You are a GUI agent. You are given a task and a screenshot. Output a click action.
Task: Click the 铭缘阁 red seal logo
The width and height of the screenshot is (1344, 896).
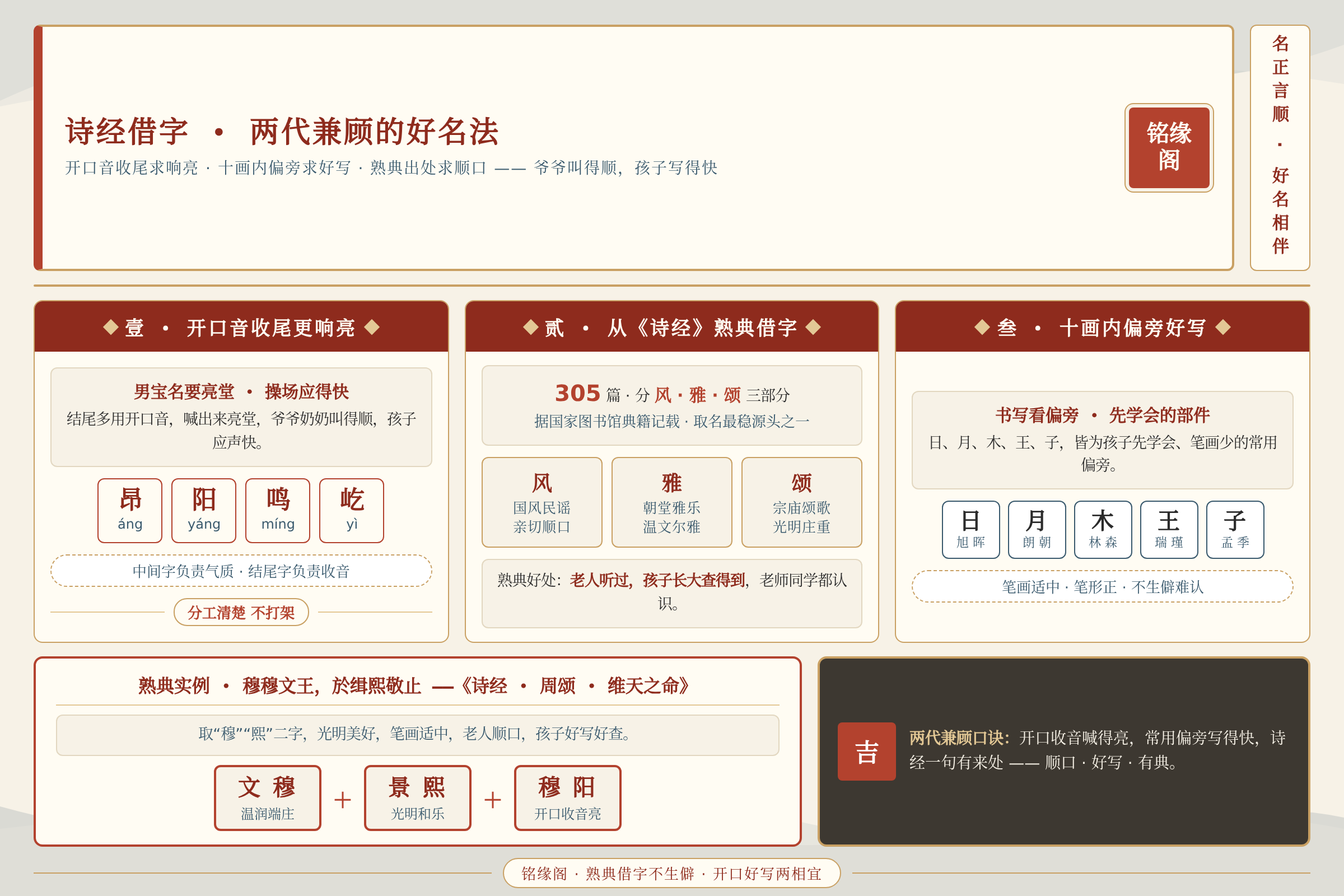tap(1169, 148)
